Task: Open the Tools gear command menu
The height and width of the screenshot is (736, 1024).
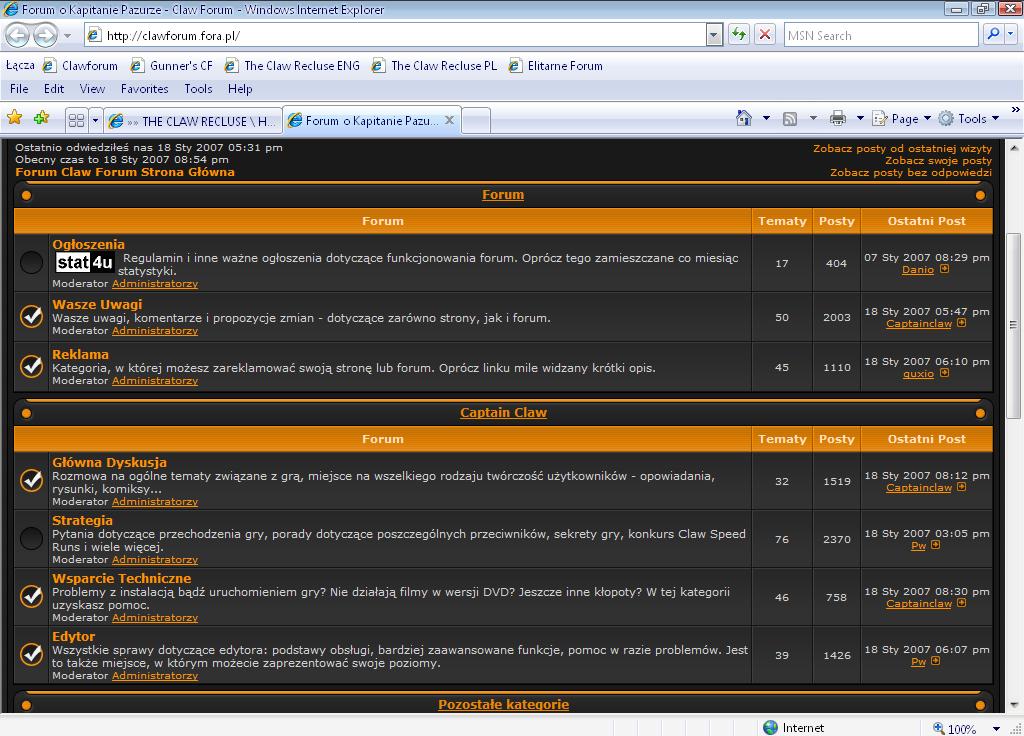Action: (x=969, y=118)
